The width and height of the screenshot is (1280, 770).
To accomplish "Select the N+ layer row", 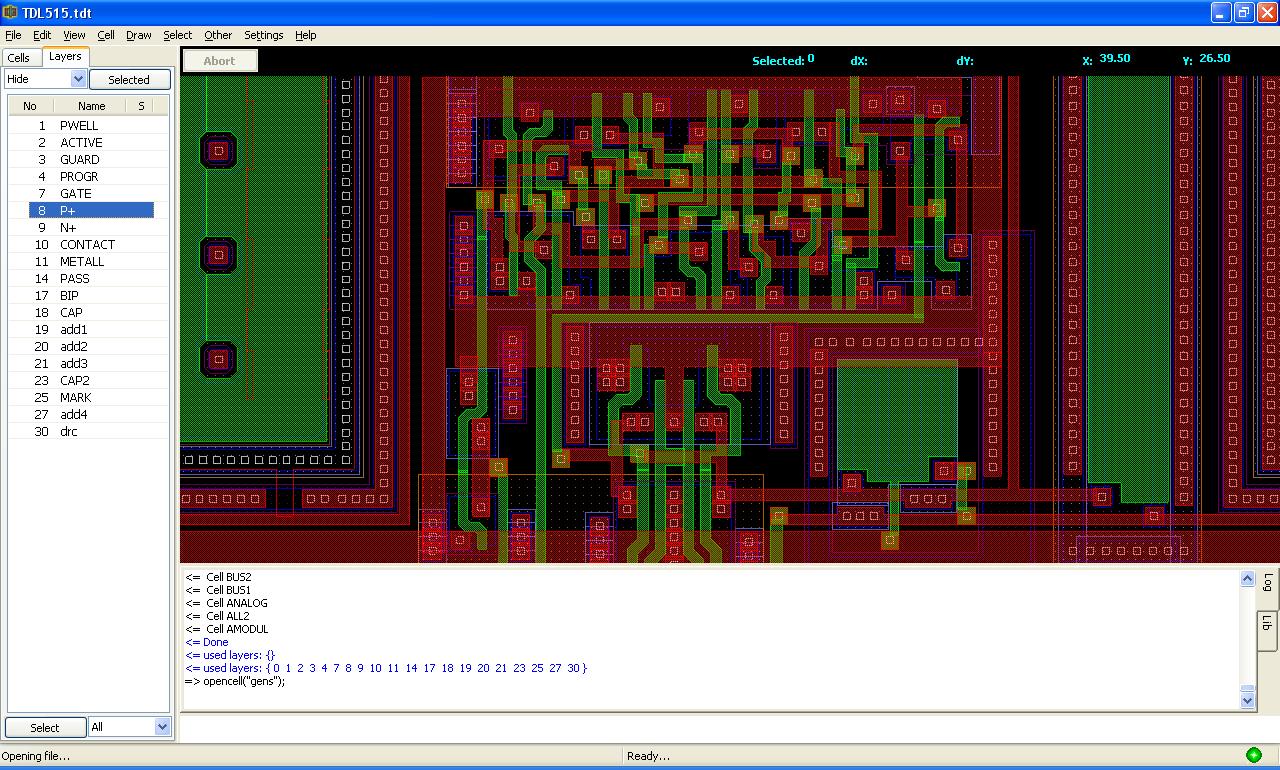I will pyautogui.click(x=90, y=228).
